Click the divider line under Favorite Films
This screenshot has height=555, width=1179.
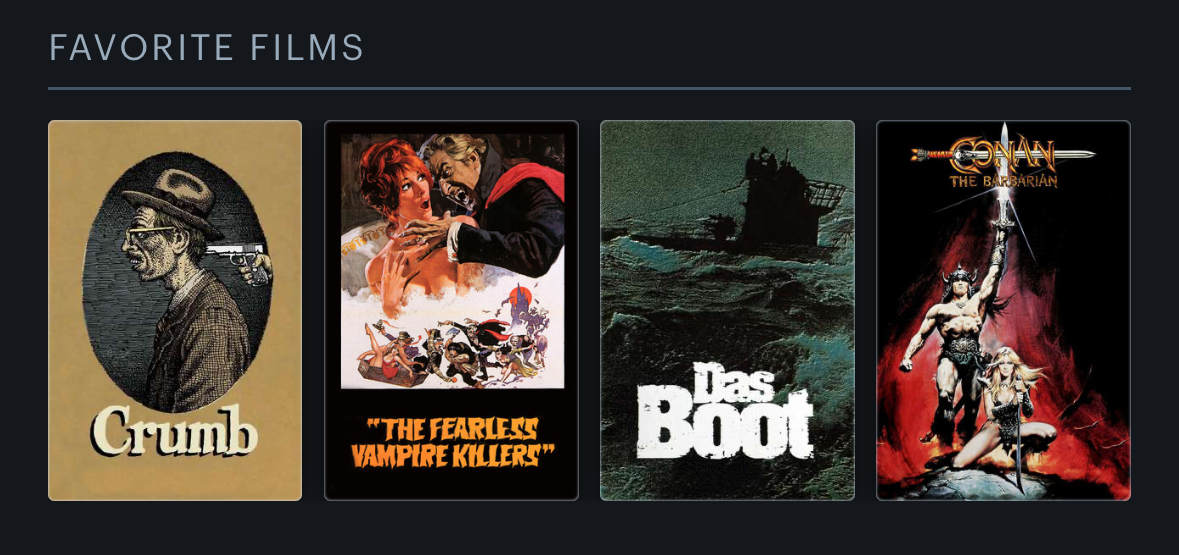click(x=590, y=89)
